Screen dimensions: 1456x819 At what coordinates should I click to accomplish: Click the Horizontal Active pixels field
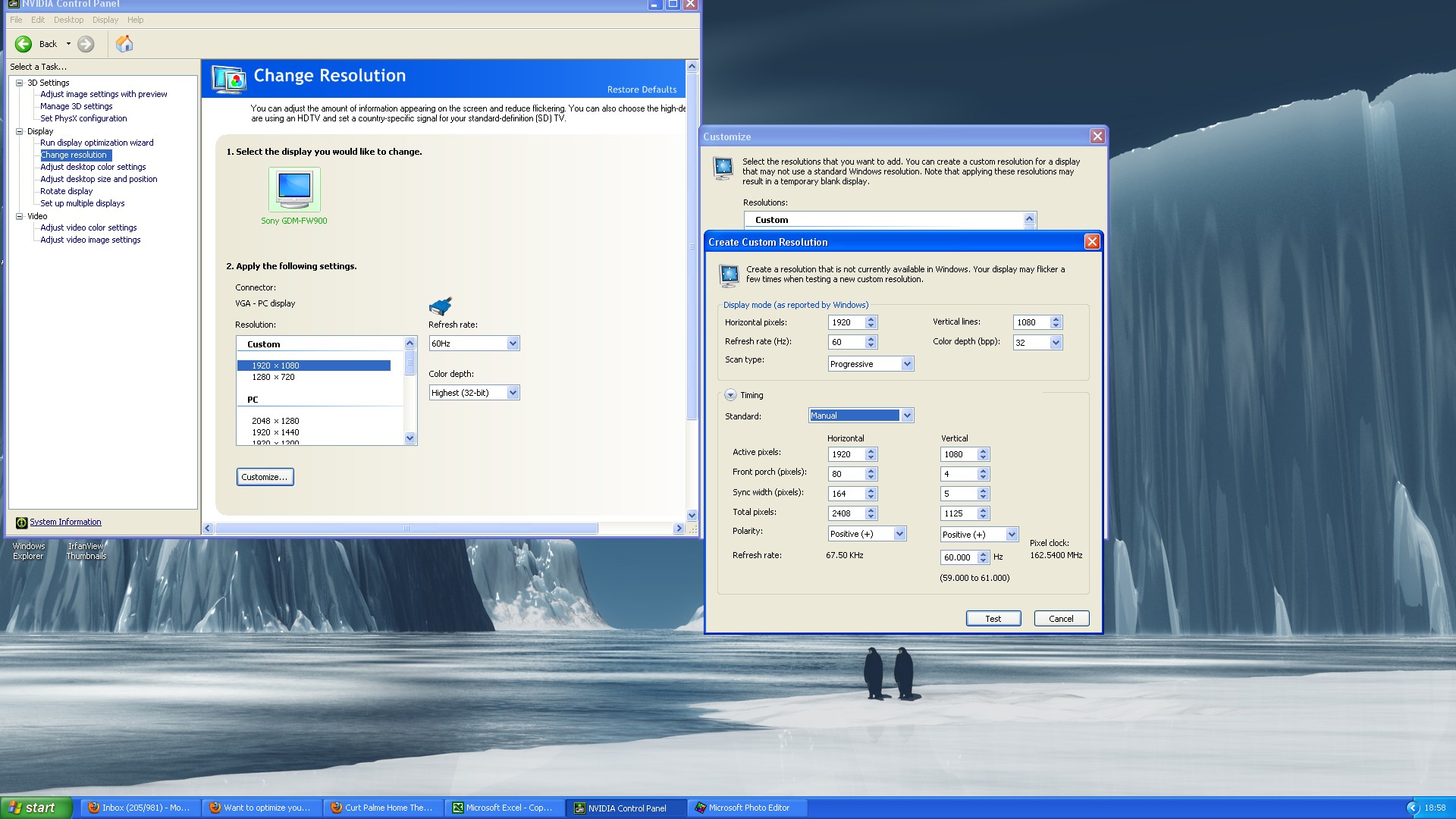[x=846, y=454]
